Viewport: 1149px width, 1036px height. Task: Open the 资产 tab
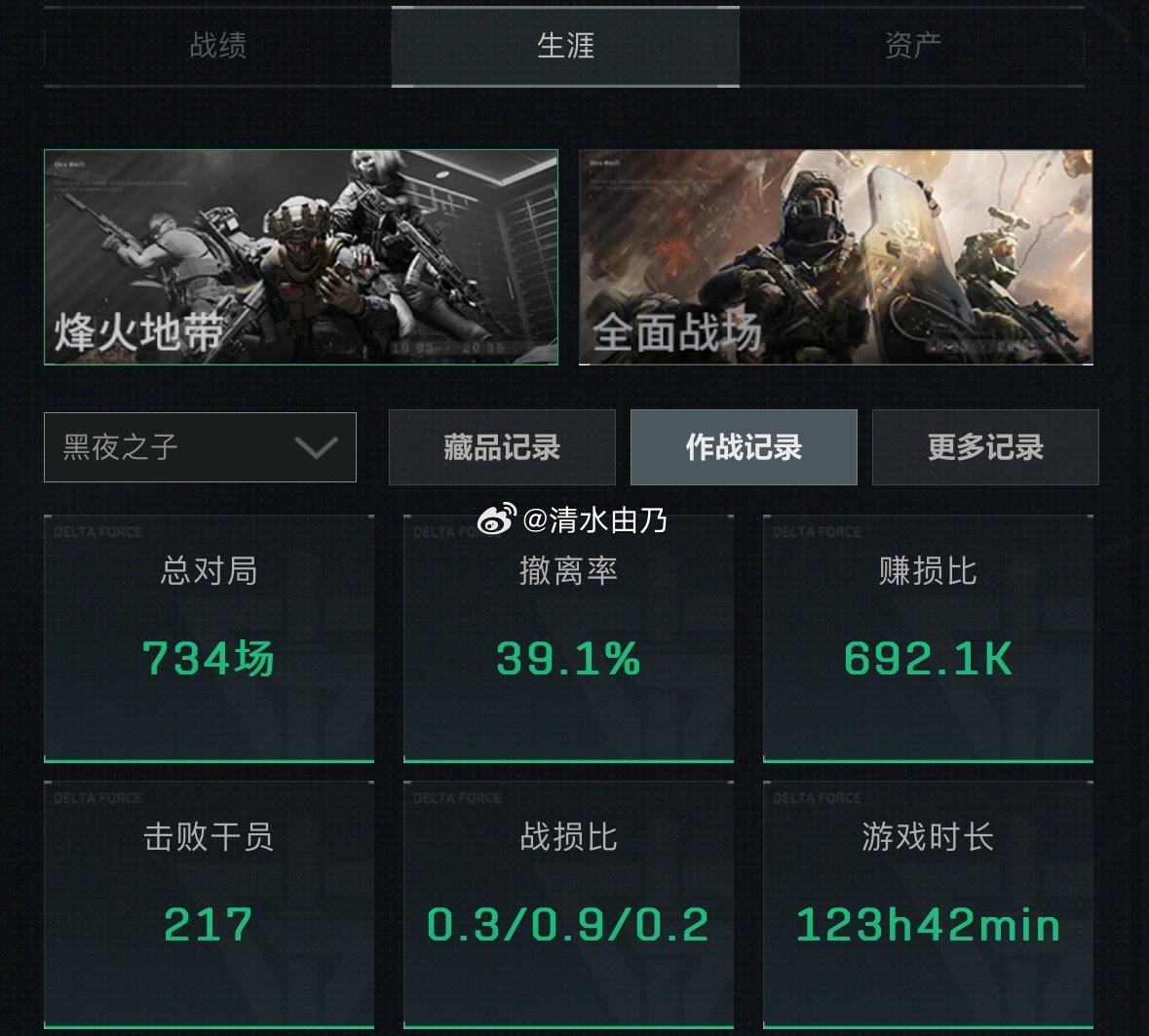pos(911,46)
